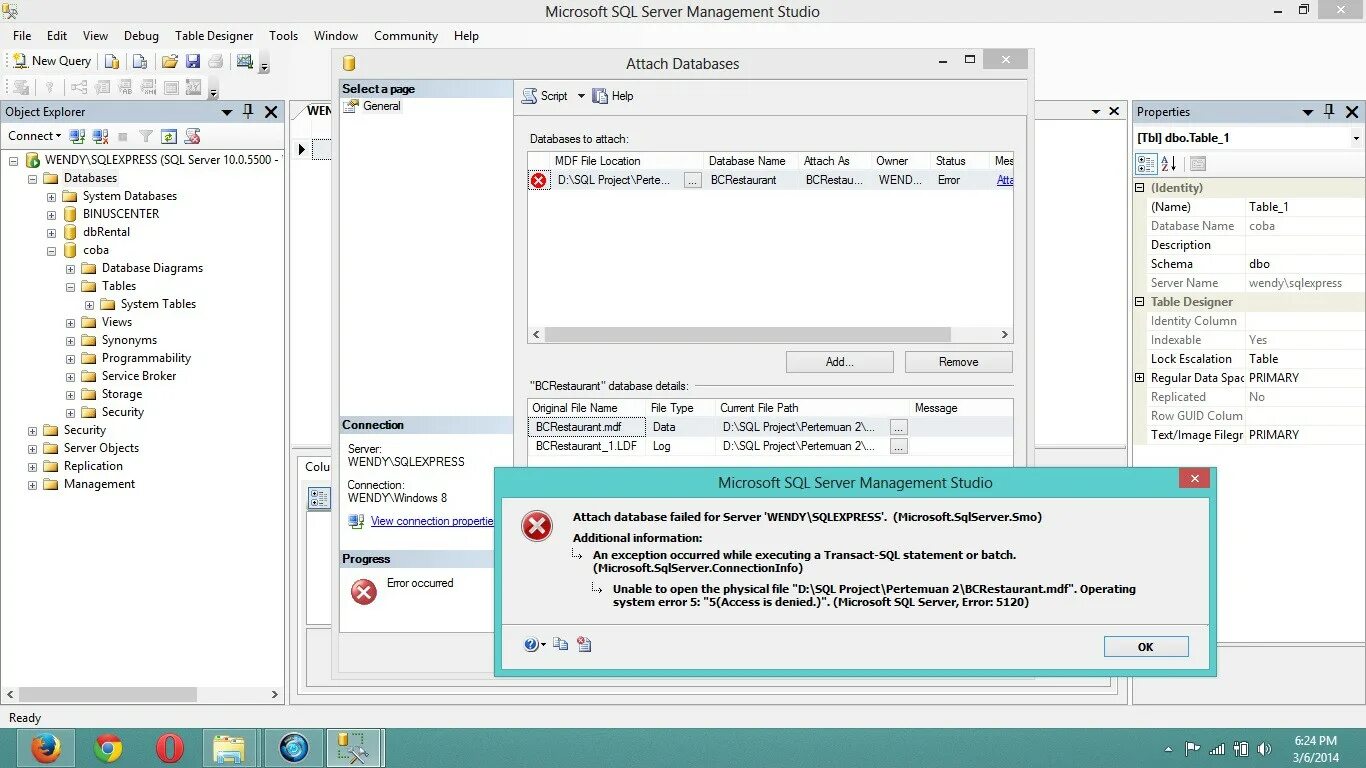Open the Tools menu
Screen dimensions: 1366x768
coord(283,35)
